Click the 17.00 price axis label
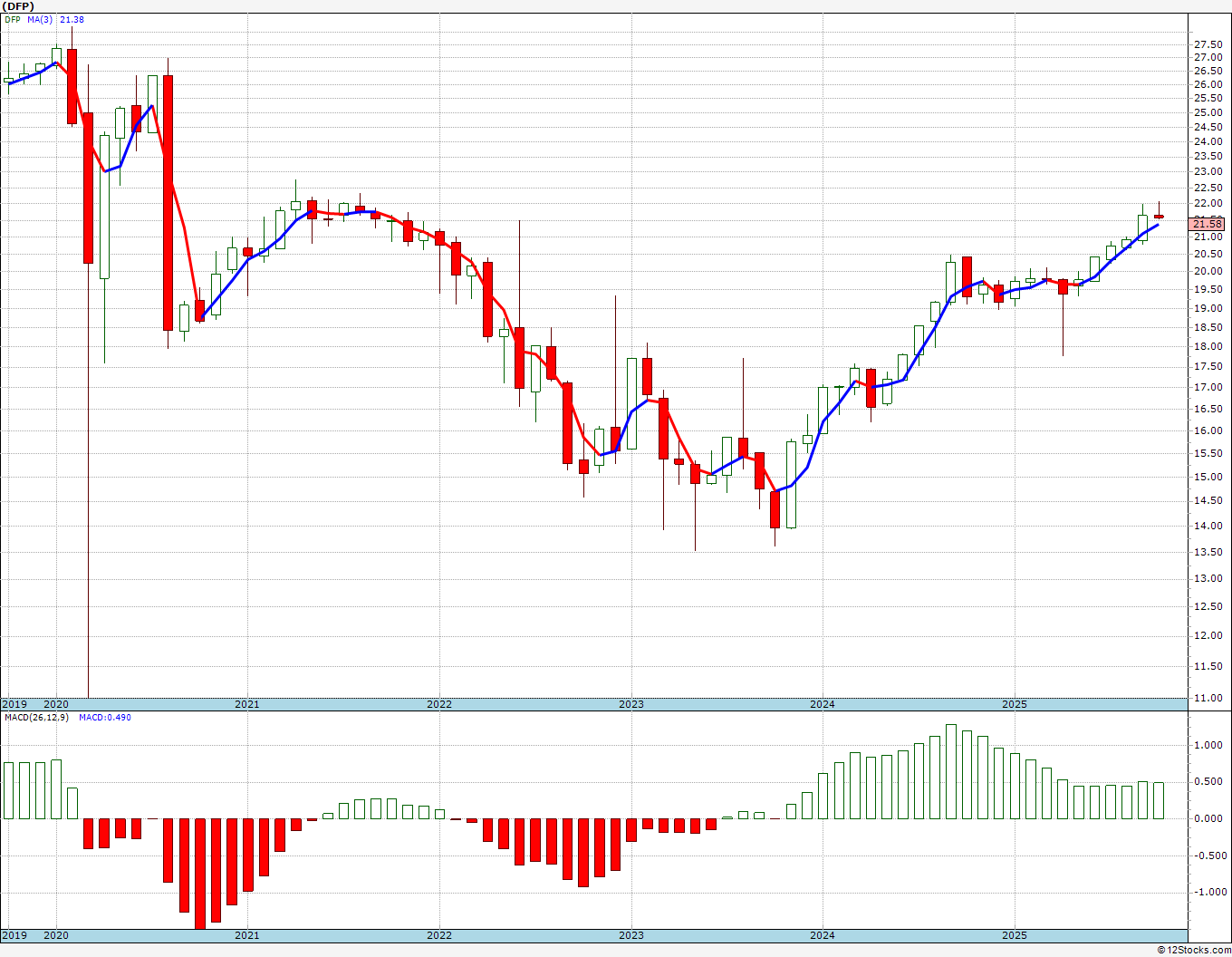 1208,387
